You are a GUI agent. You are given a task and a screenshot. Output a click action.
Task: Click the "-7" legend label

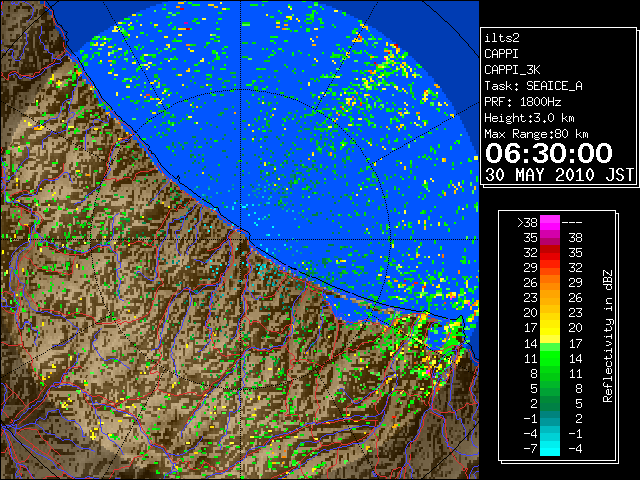pyautogui.click(x=530, y=449)
